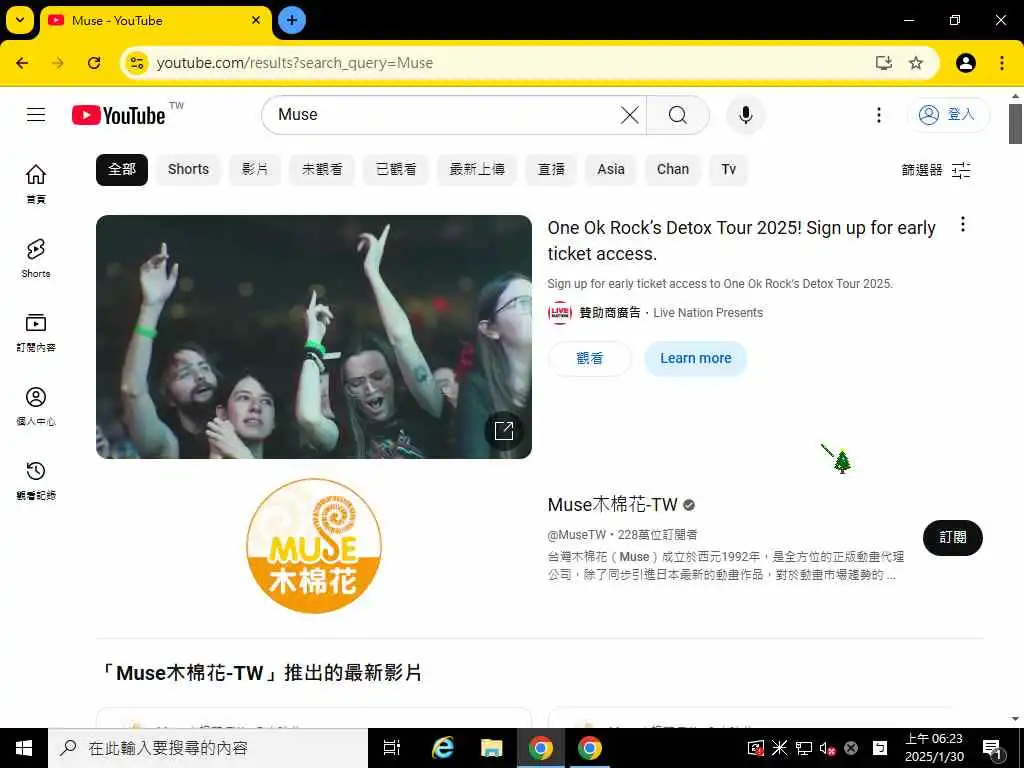The height and width of the screenshot is (768, 1024).
Task: Select the Chan filter chip
Action: pos(673,170)
